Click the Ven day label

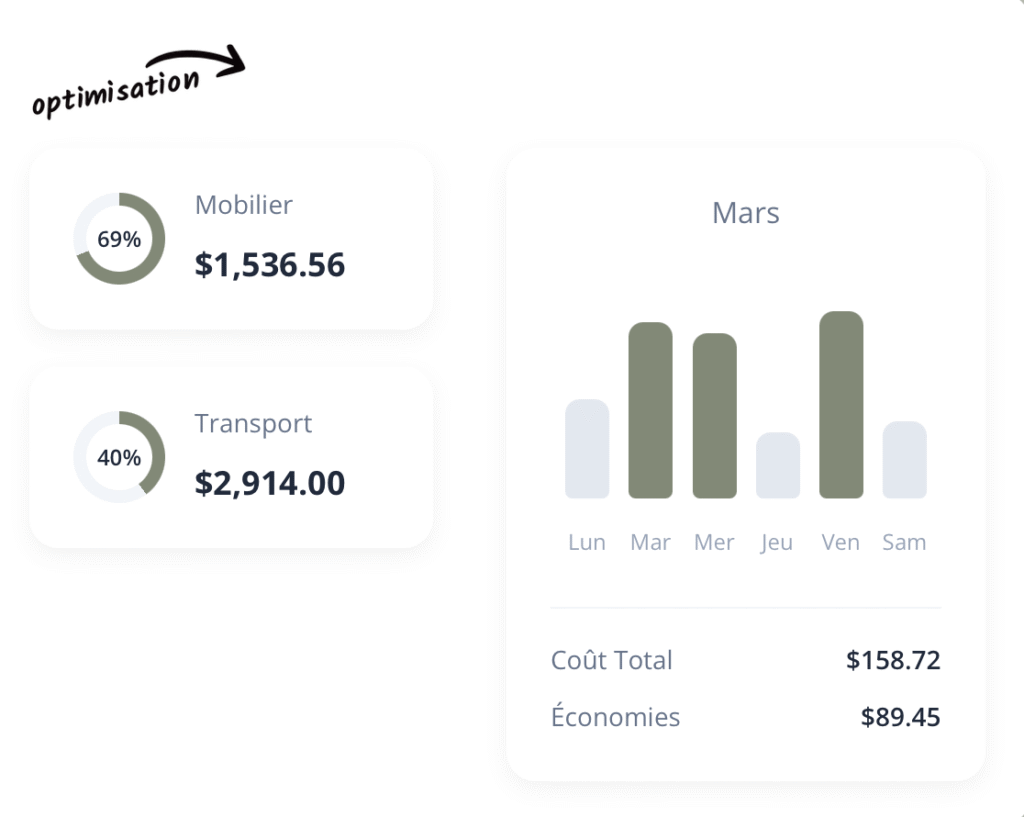[841, 542]
